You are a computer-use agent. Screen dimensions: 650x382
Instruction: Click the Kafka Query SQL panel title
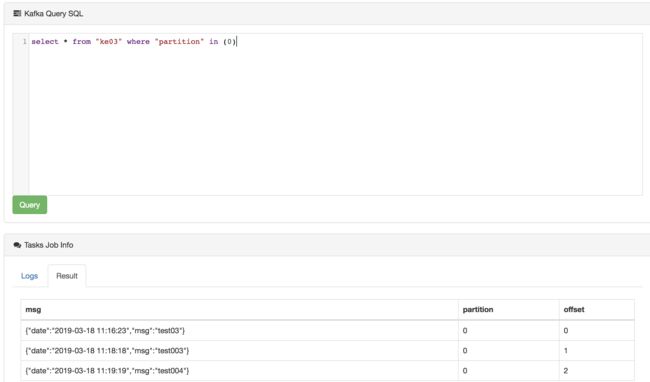(53, 14)
